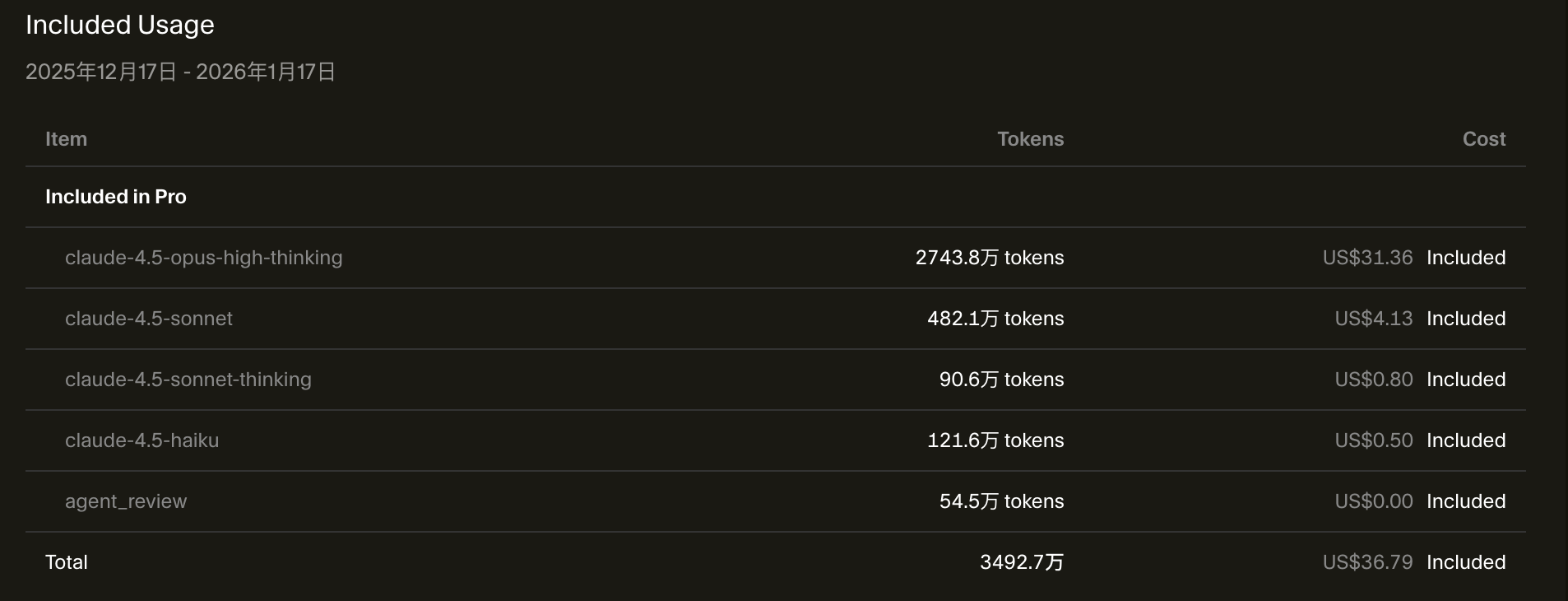This screenshot has width=1568, height=601.
Task: Click the US$0.80 cost amount
Action: click(x=1373, y=380)
